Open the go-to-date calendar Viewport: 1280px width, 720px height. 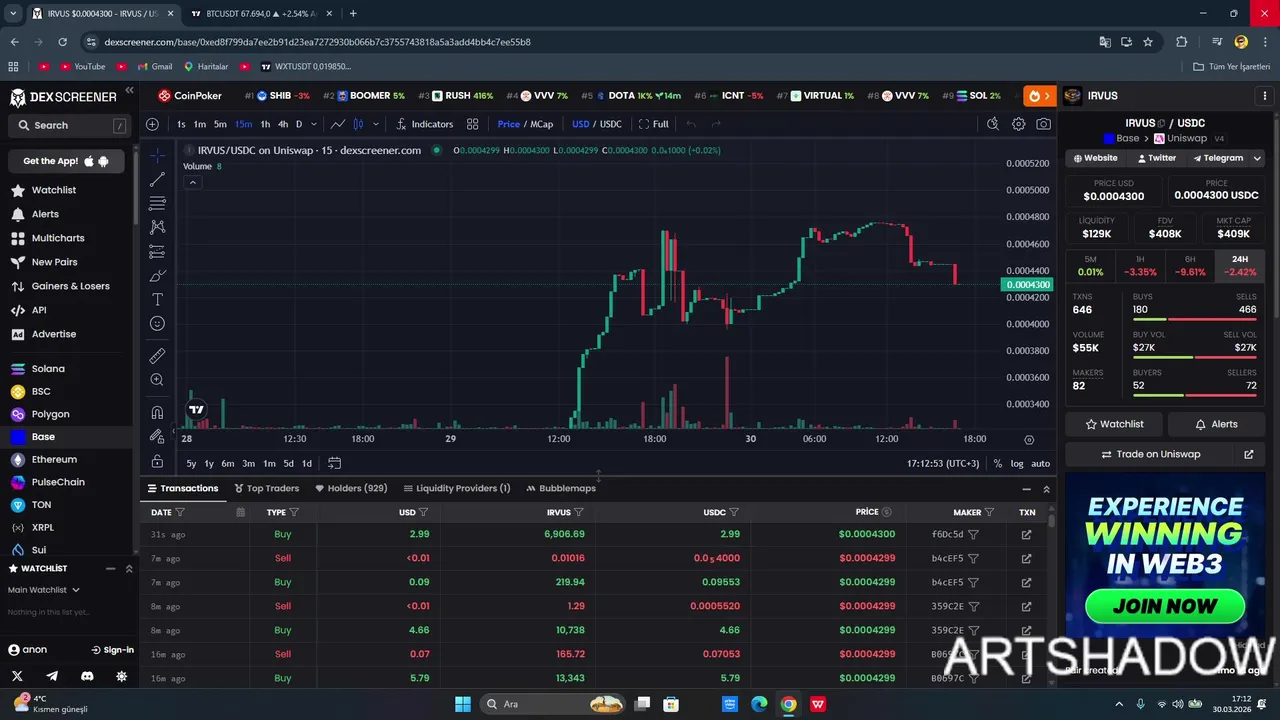click(334, 463)
